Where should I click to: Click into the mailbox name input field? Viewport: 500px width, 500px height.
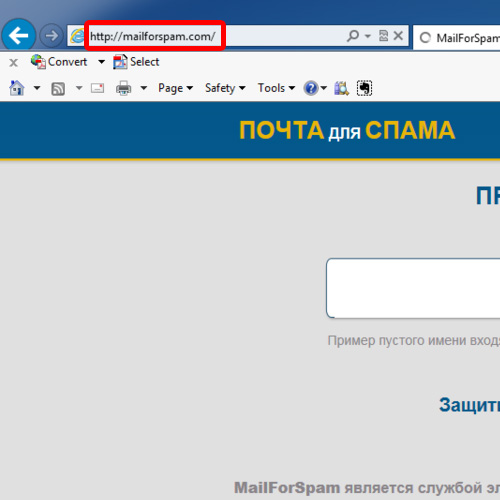tap(413, 288)
